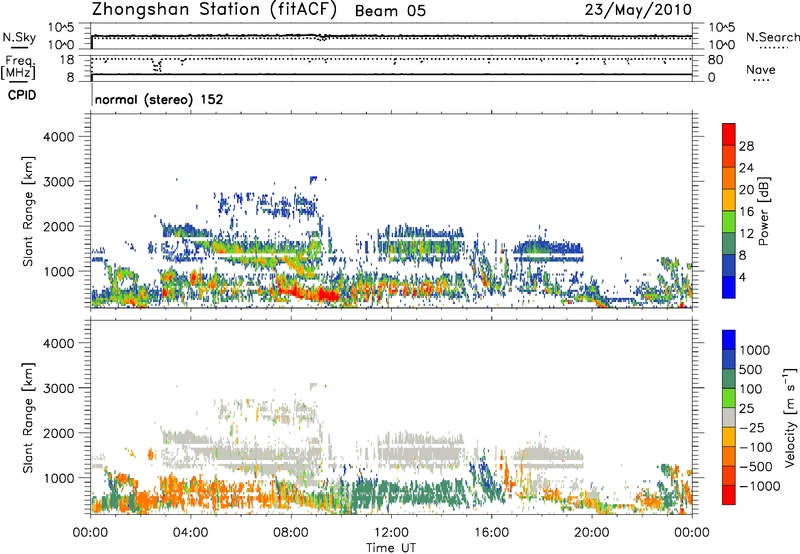
Task: Click the blue bottom of the power colorbar
Action: tap(729, 287)
